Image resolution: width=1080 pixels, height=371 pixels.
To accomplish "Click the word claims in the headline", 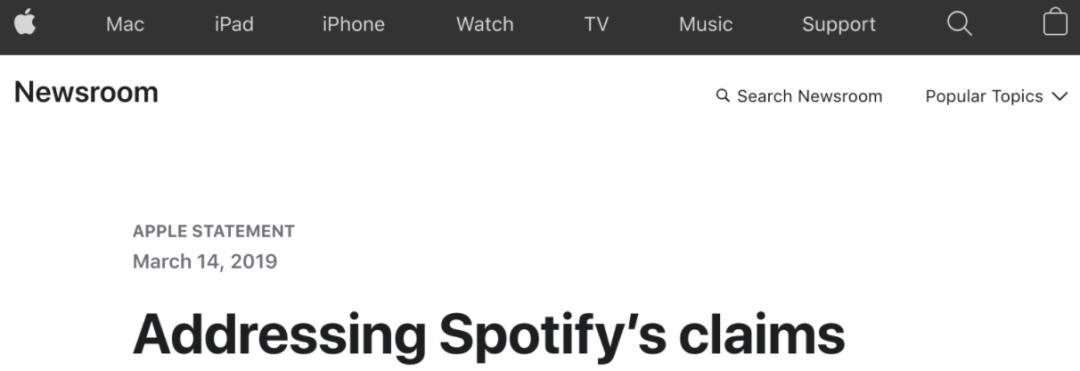I will click(x=762, y=335).
